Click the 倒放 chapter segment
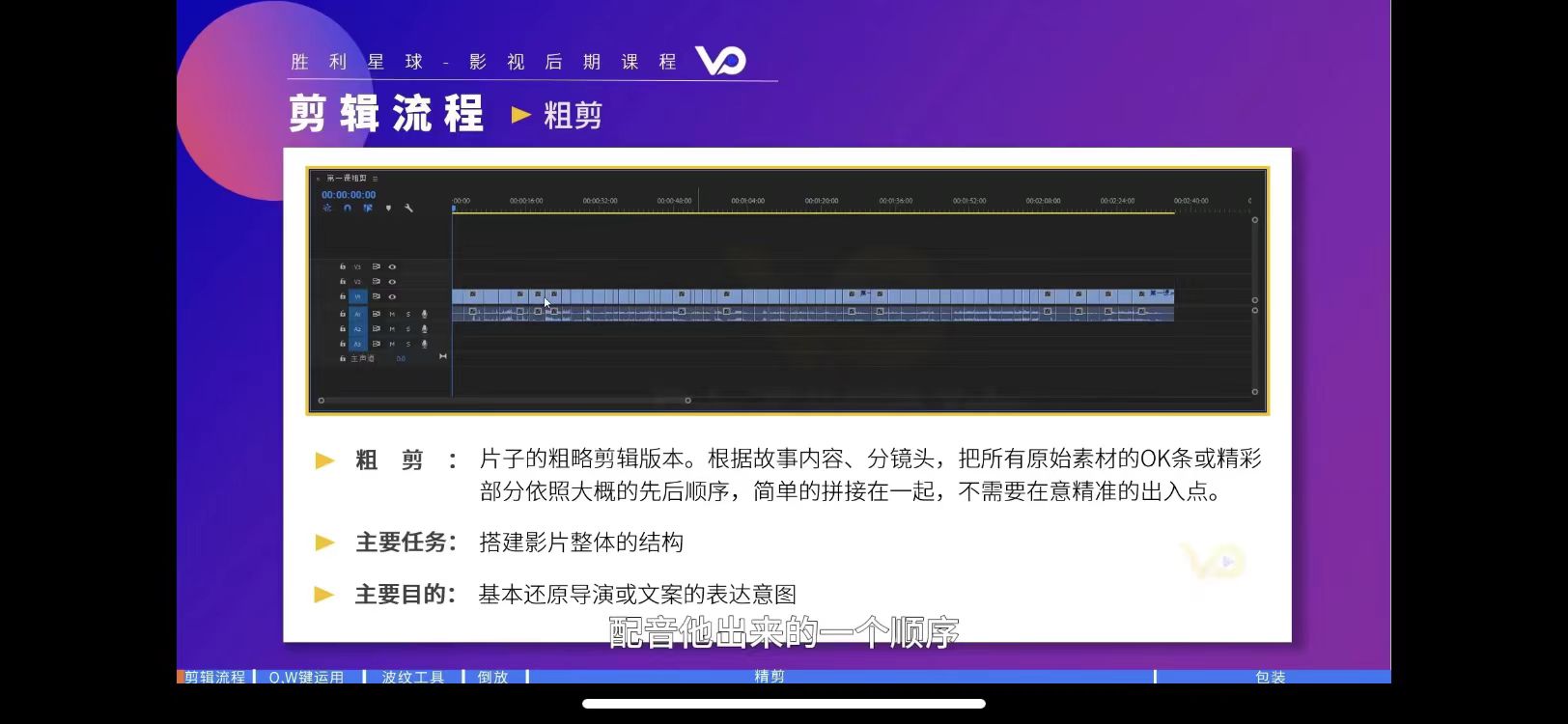 point(492,677)
